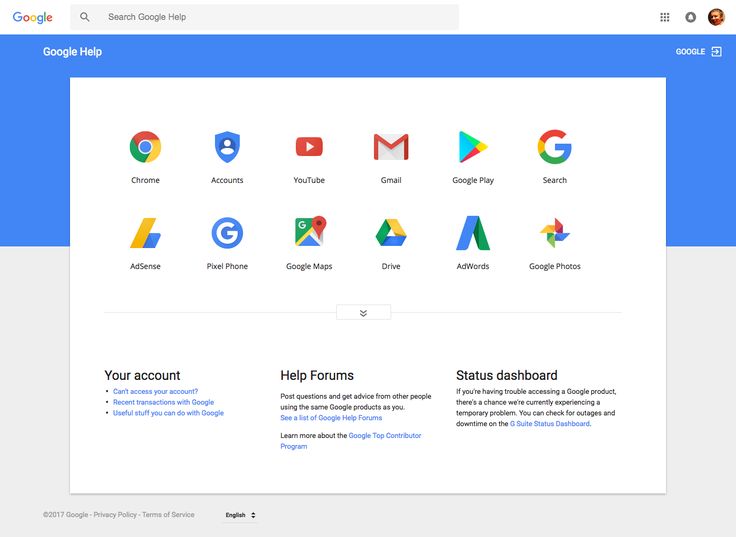Image resolution: width=736 pixels, height=537 pixels.
Task: Click the Pixel Phone label text
Action: [x=227, y=266]
